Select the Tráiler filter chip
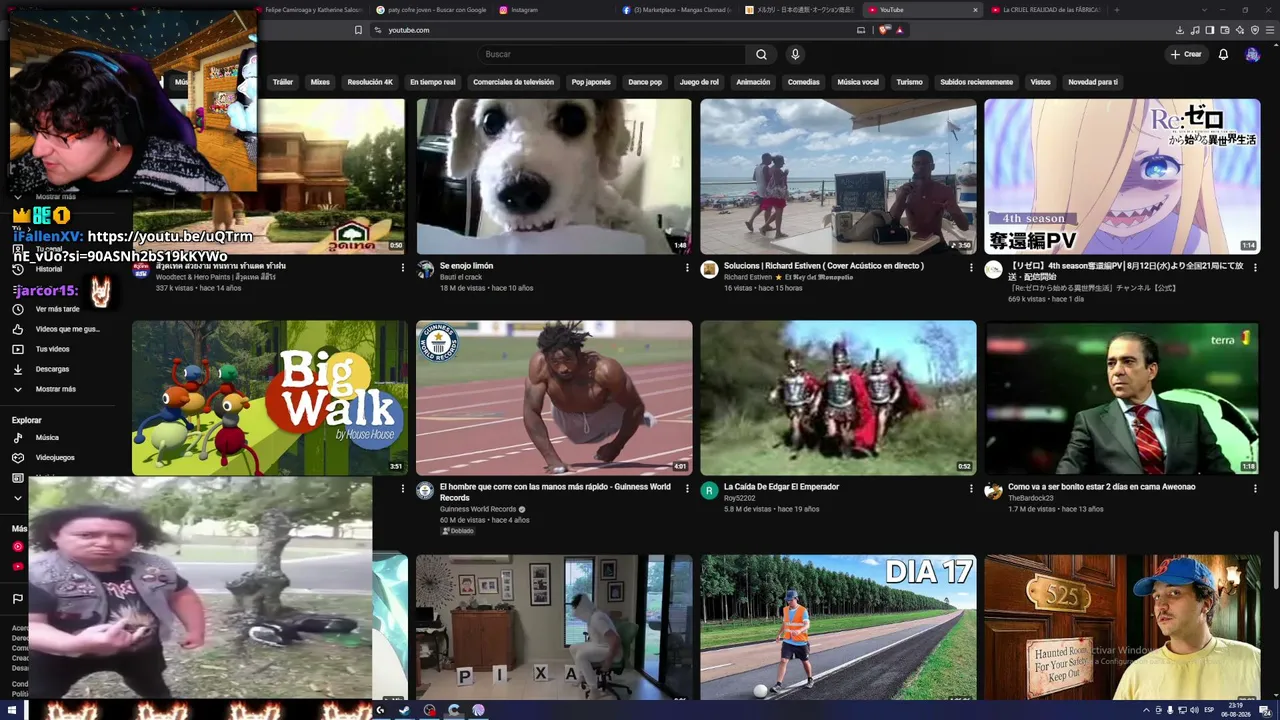 pos(283,82)
